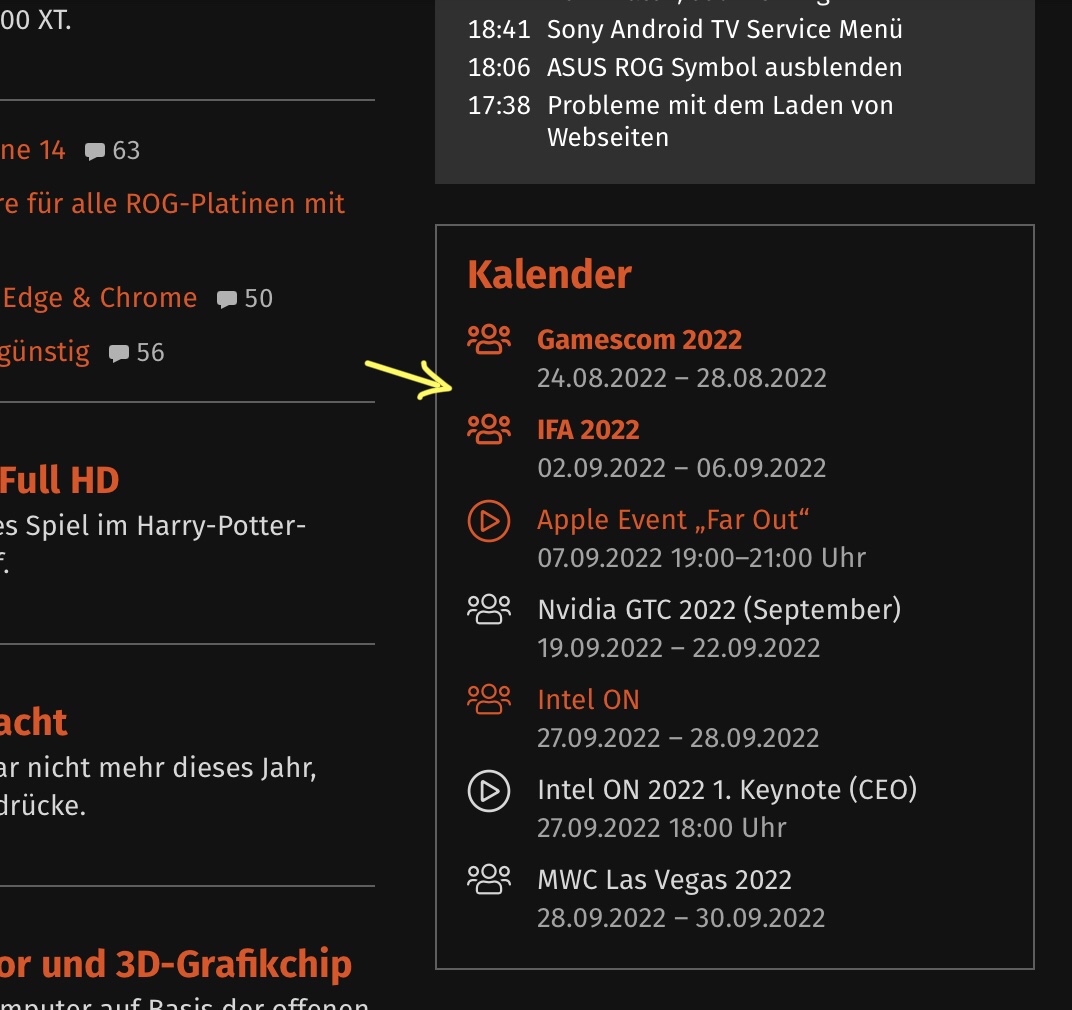Click the group icon beside MWC Las Vegas
This screenshot has width=1072, height=1010.
489,879
